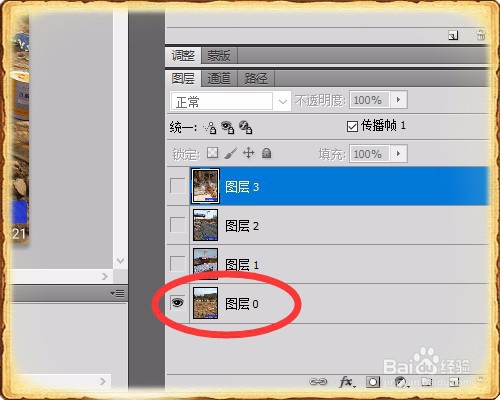Lock transparent pixels icon
500x400 pixels.
click(x=213, y=153)
